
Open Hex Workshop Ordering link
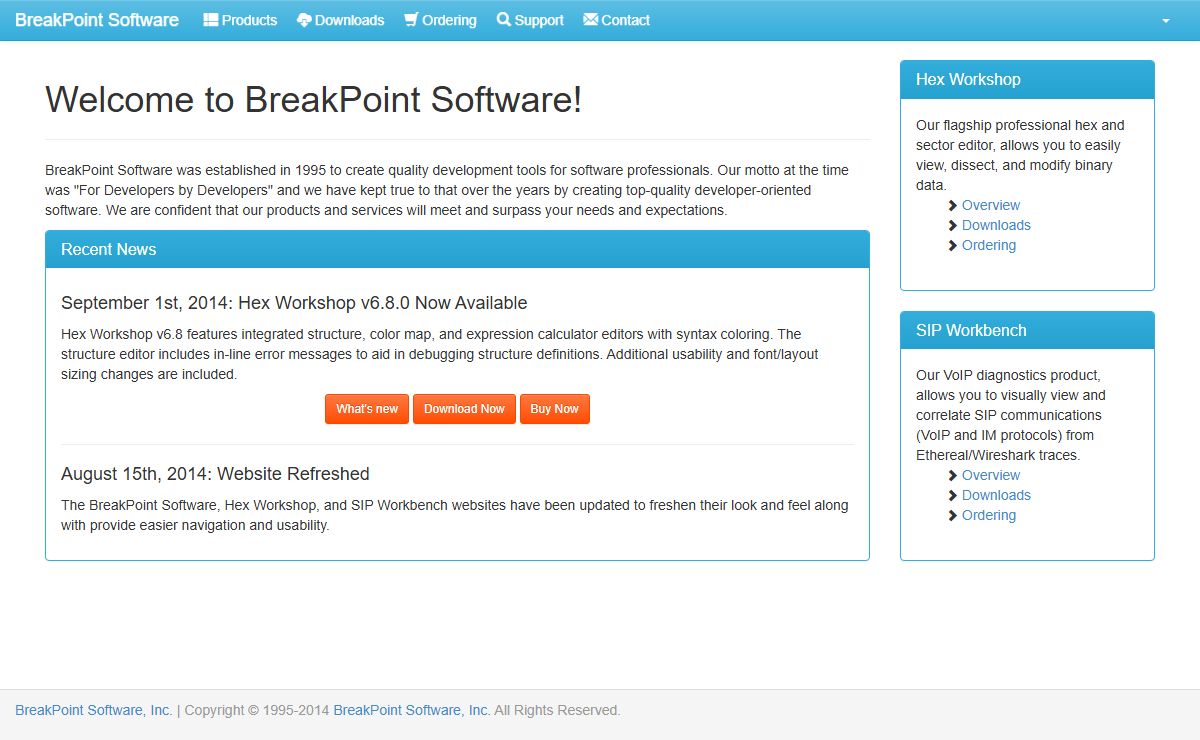[x=989, y=245]
